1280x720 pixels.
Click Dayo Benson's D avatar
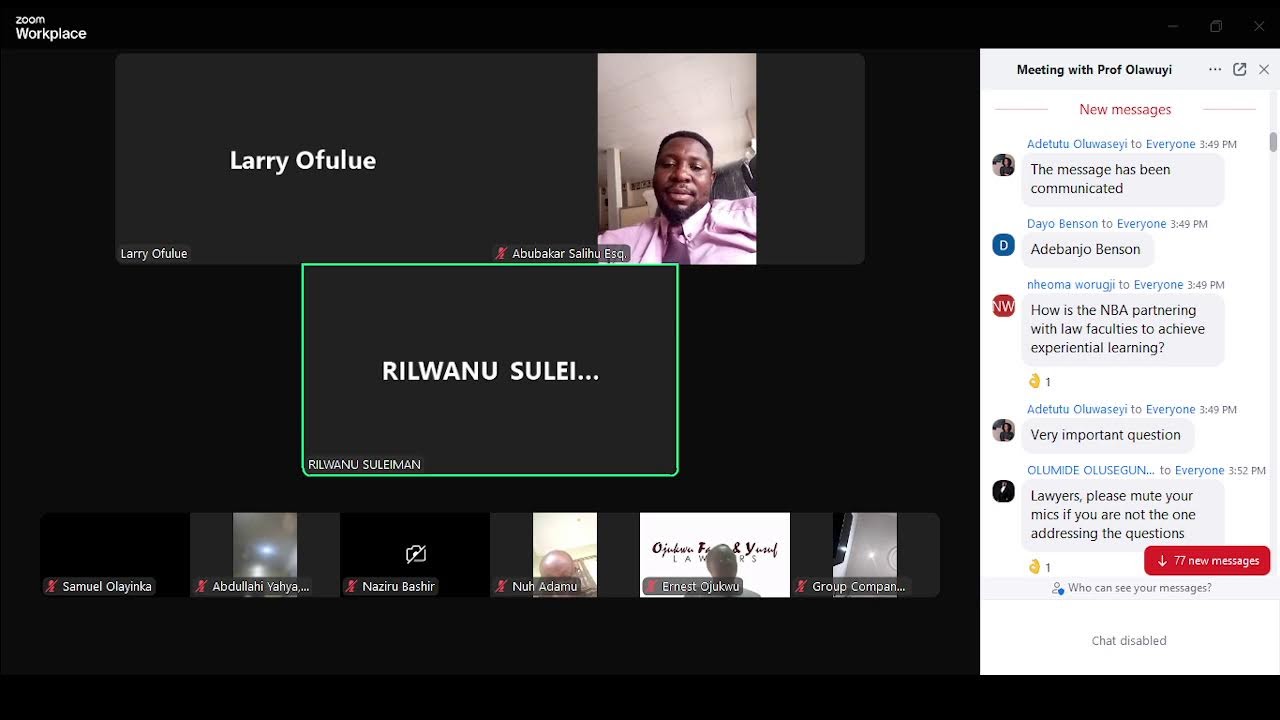[1004, 245]
